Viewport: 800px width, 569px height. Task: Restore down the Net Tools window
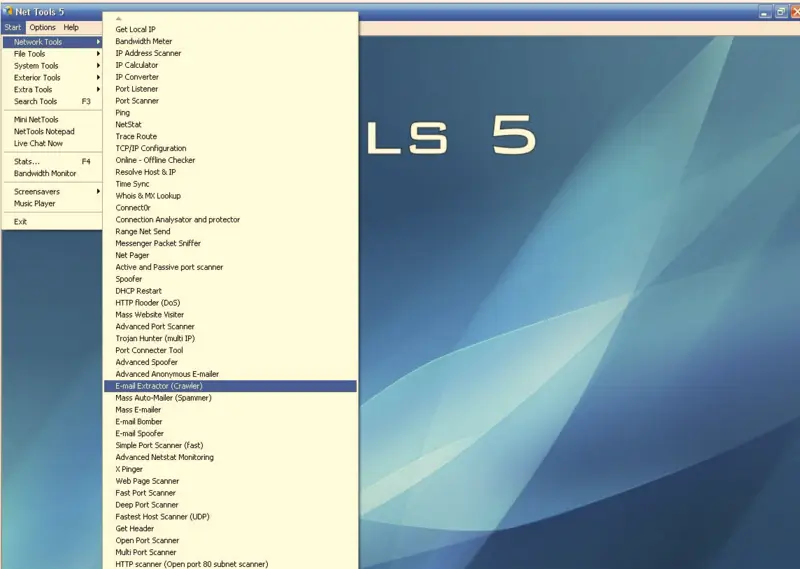(x=780, y=12)
